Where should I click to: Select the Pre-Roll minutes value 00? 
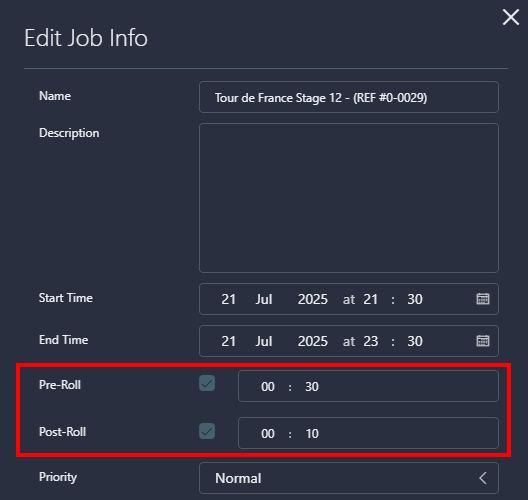[x=268, y=387]
